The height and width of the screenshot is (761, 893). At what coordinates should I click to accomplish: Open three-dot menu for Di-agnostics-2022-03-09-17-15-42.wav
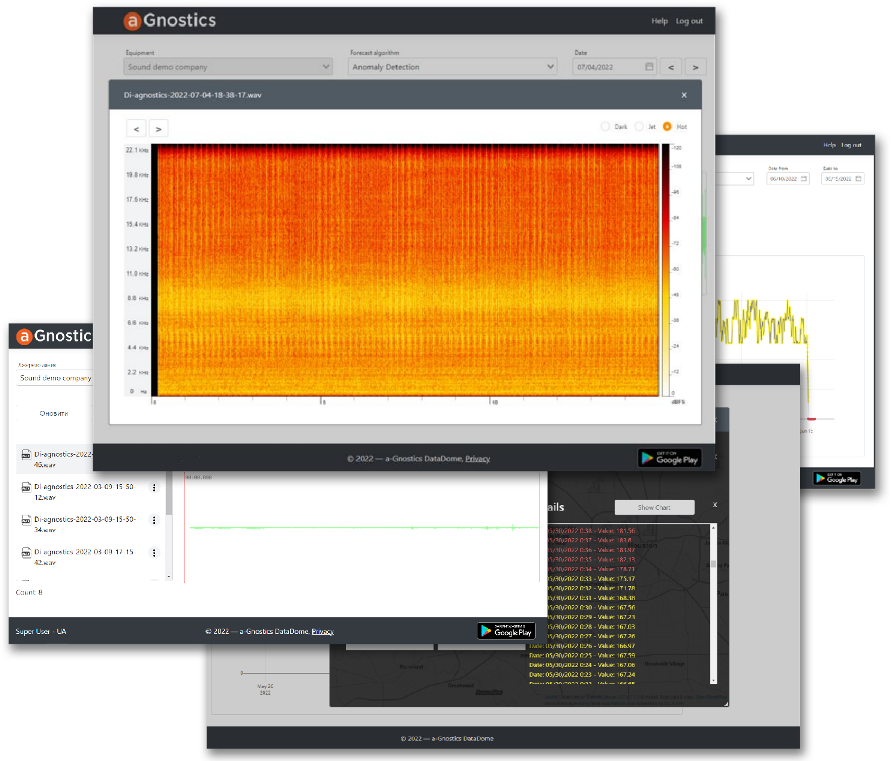(154, 553)
